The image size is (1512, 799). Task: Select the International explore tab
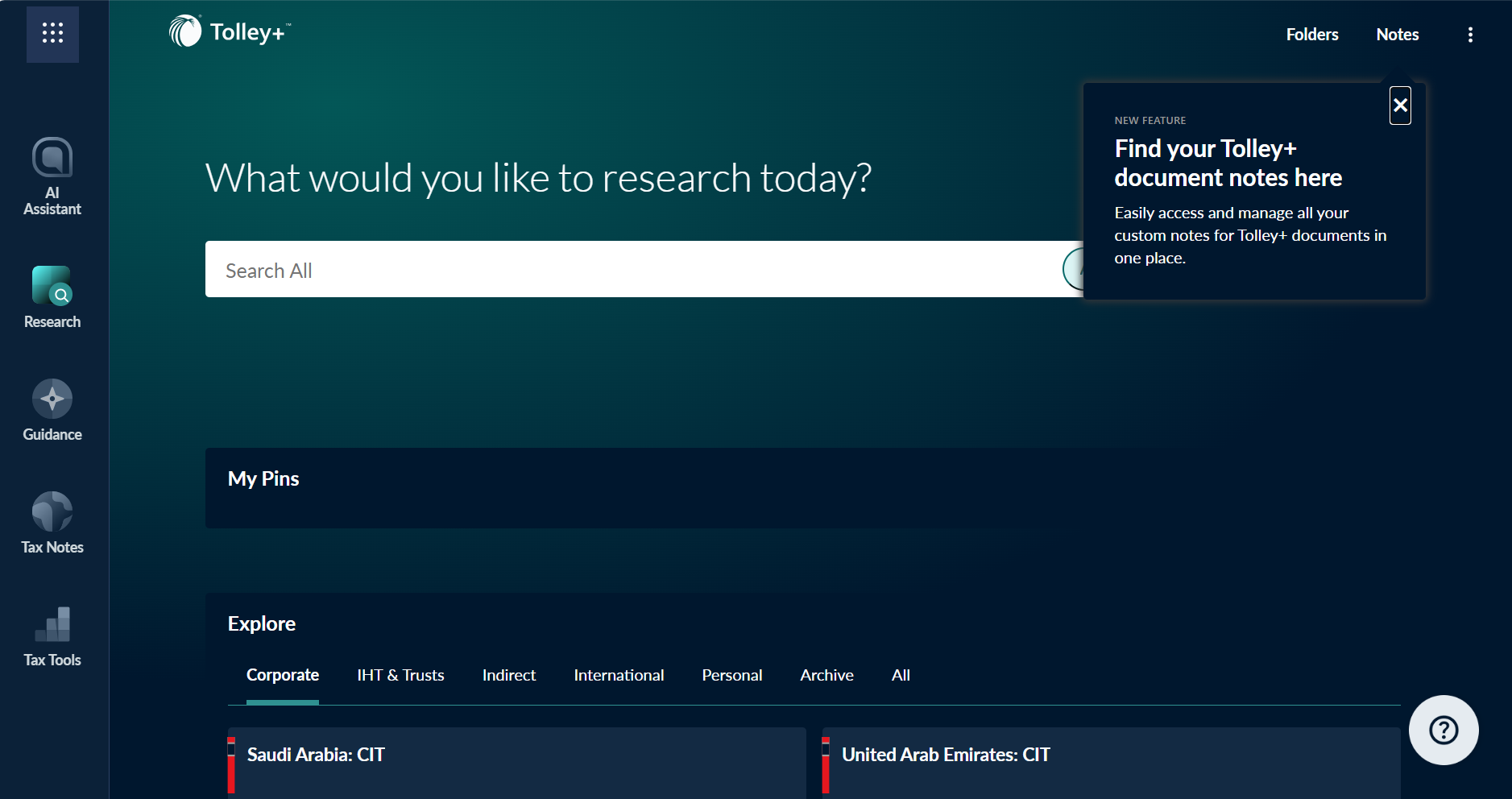click(x=619, y=675)
